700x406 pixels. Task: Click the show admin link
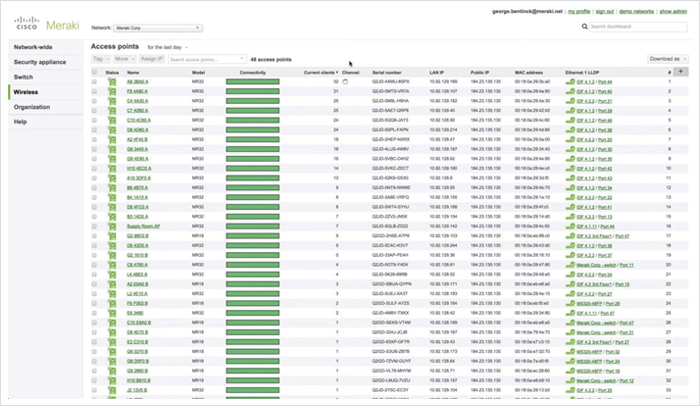(x=673, y=12)
